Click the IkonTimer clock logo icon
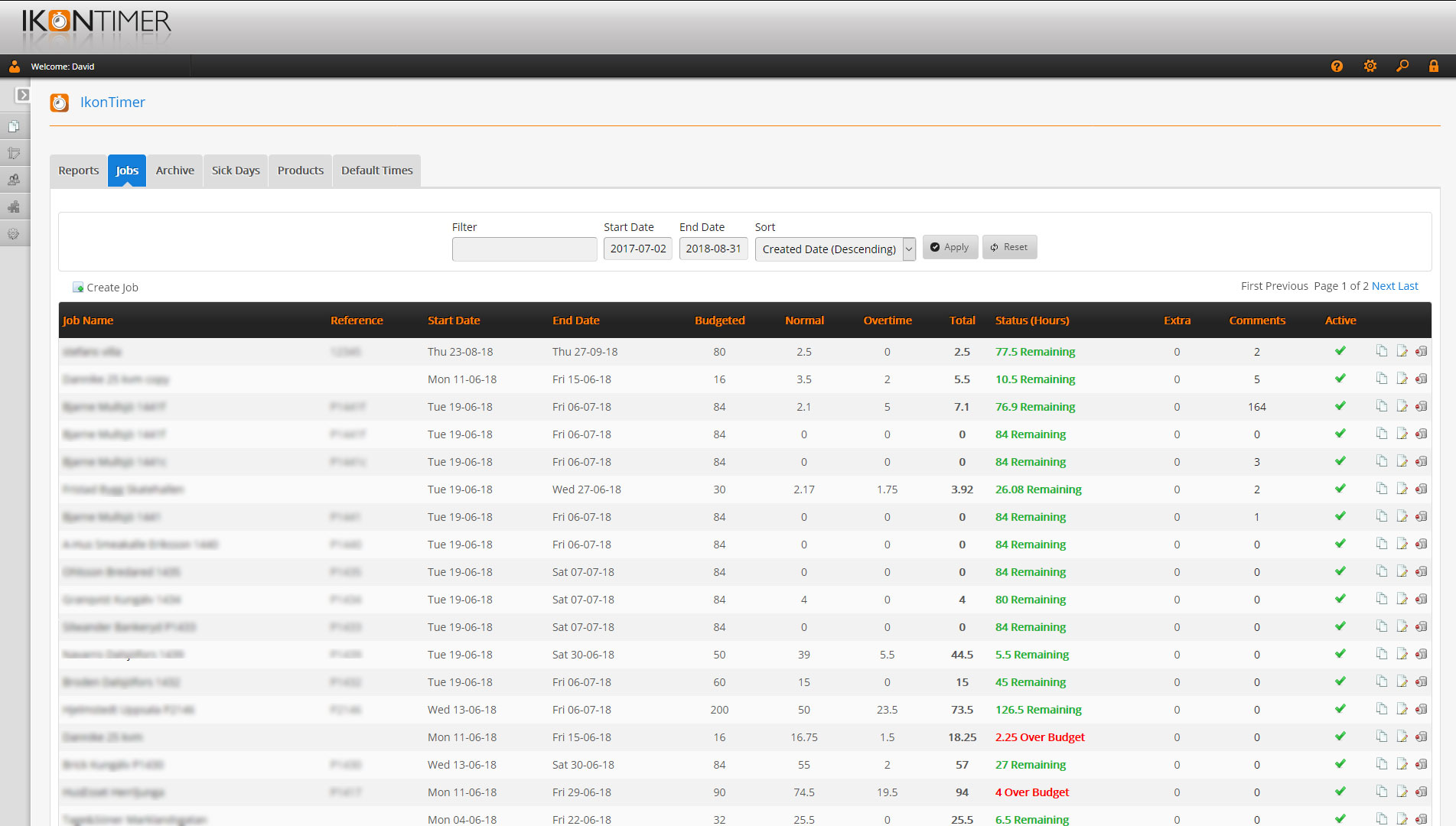Screen dimensions: 1456x826 60,102
